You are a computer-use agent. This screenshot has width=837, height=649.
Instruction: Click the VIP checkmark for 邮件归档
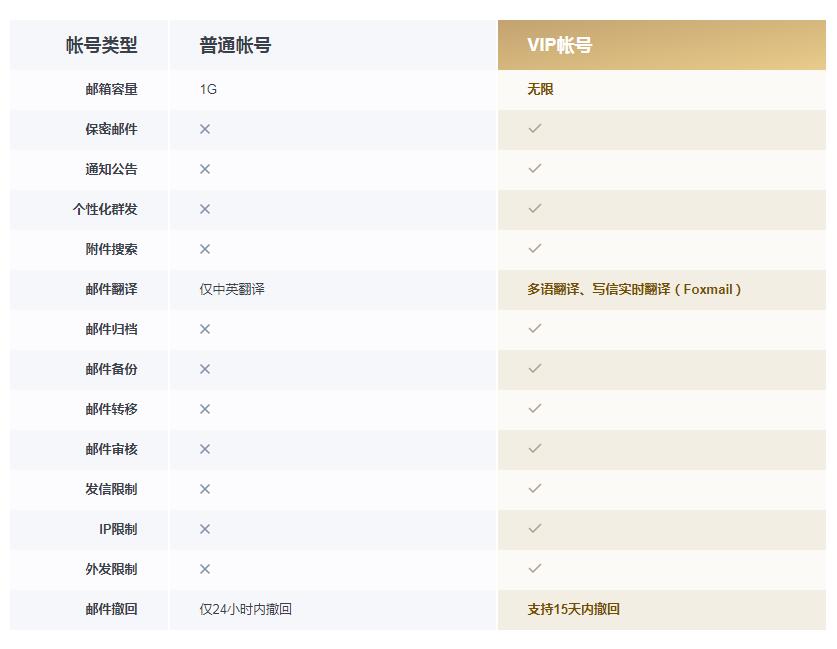tap(535, 329)
